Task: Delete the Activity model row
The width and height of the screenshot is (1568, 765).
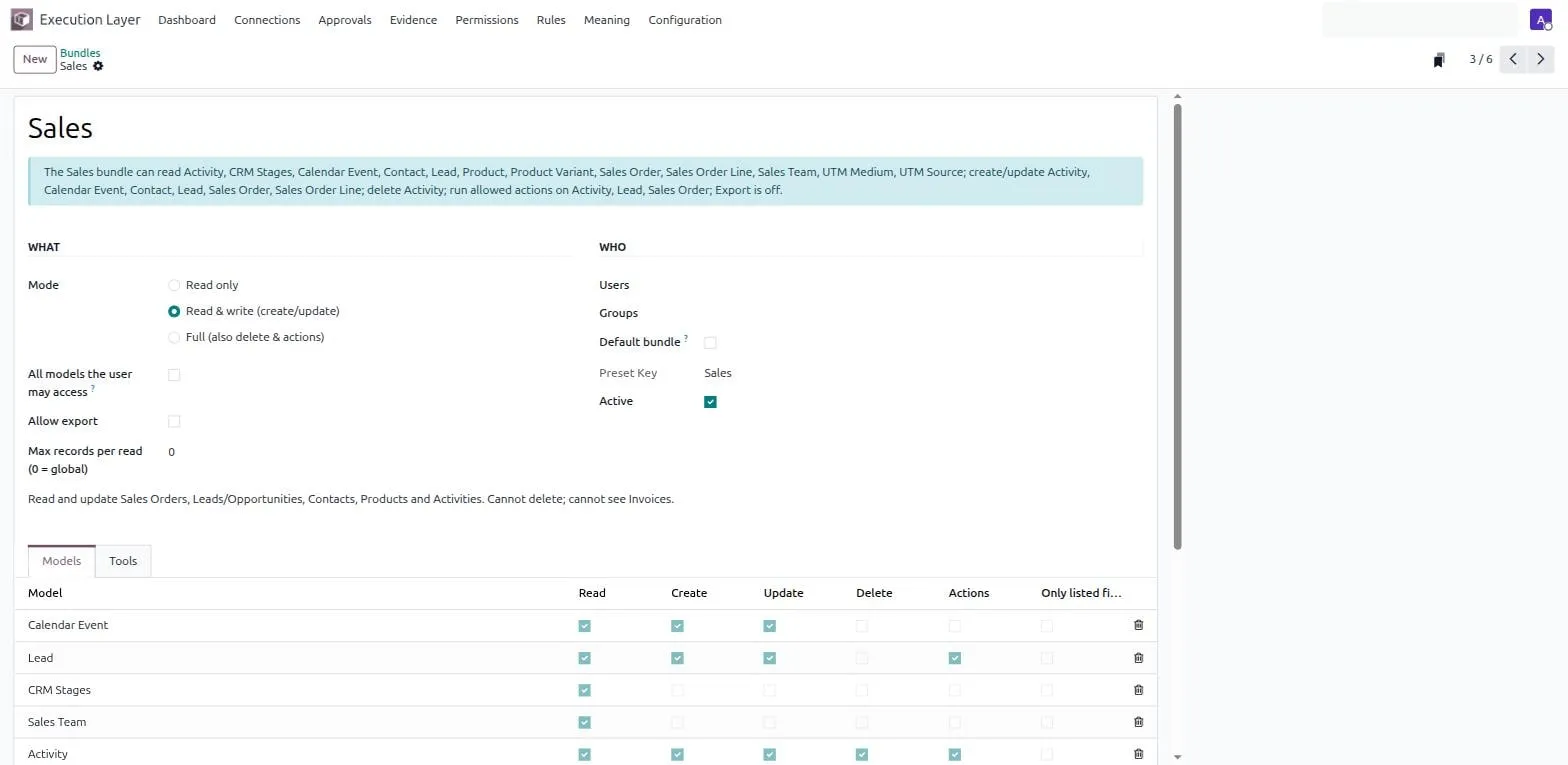Action: coord(1138,754)
